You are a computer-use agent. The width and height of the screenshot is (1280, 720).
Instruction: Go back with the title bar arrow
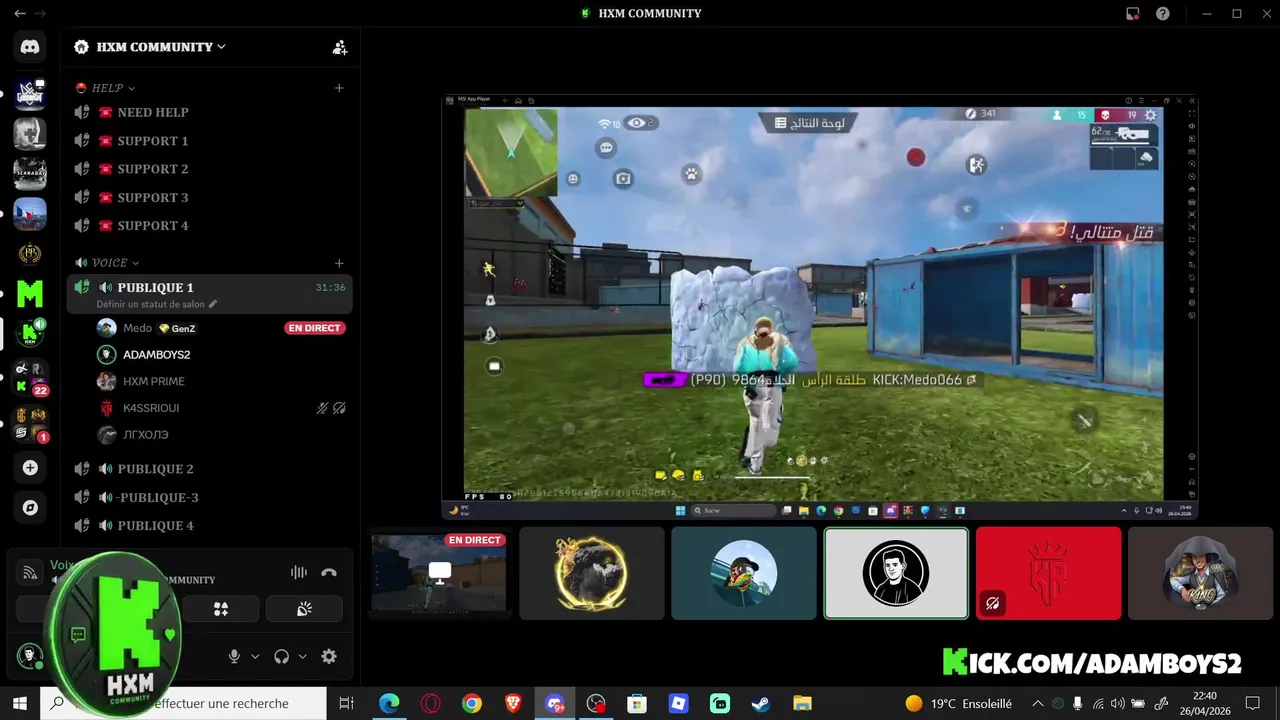[x=19, y=14]
